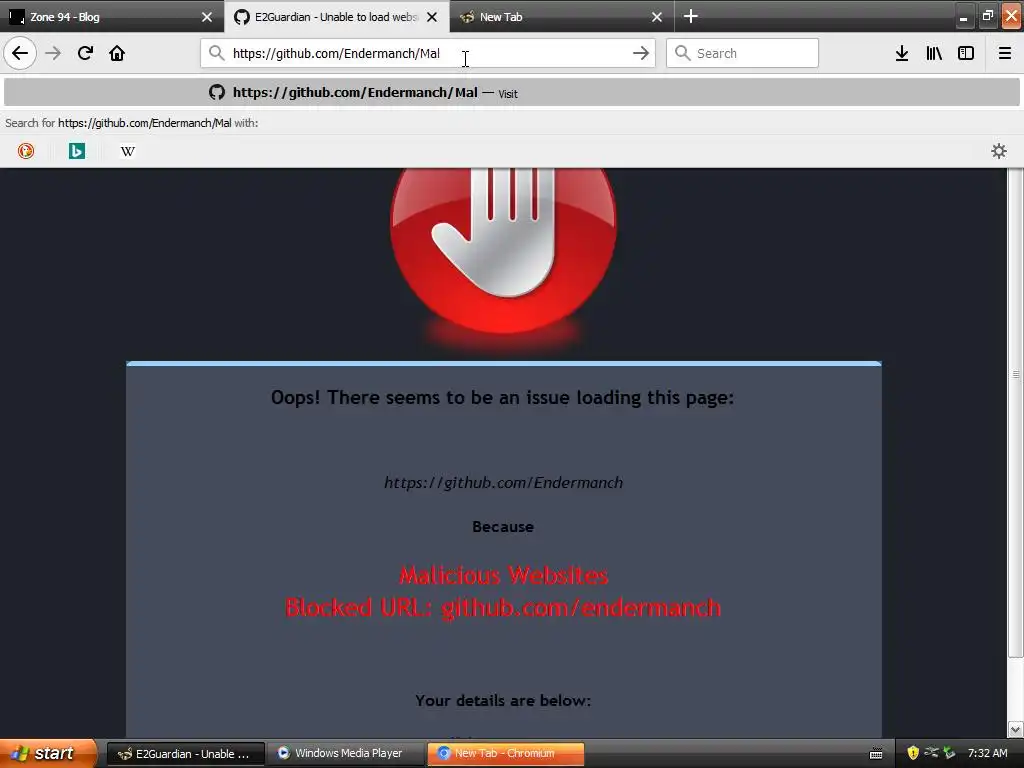Toggle the sidebar view icon

(966, 53)
